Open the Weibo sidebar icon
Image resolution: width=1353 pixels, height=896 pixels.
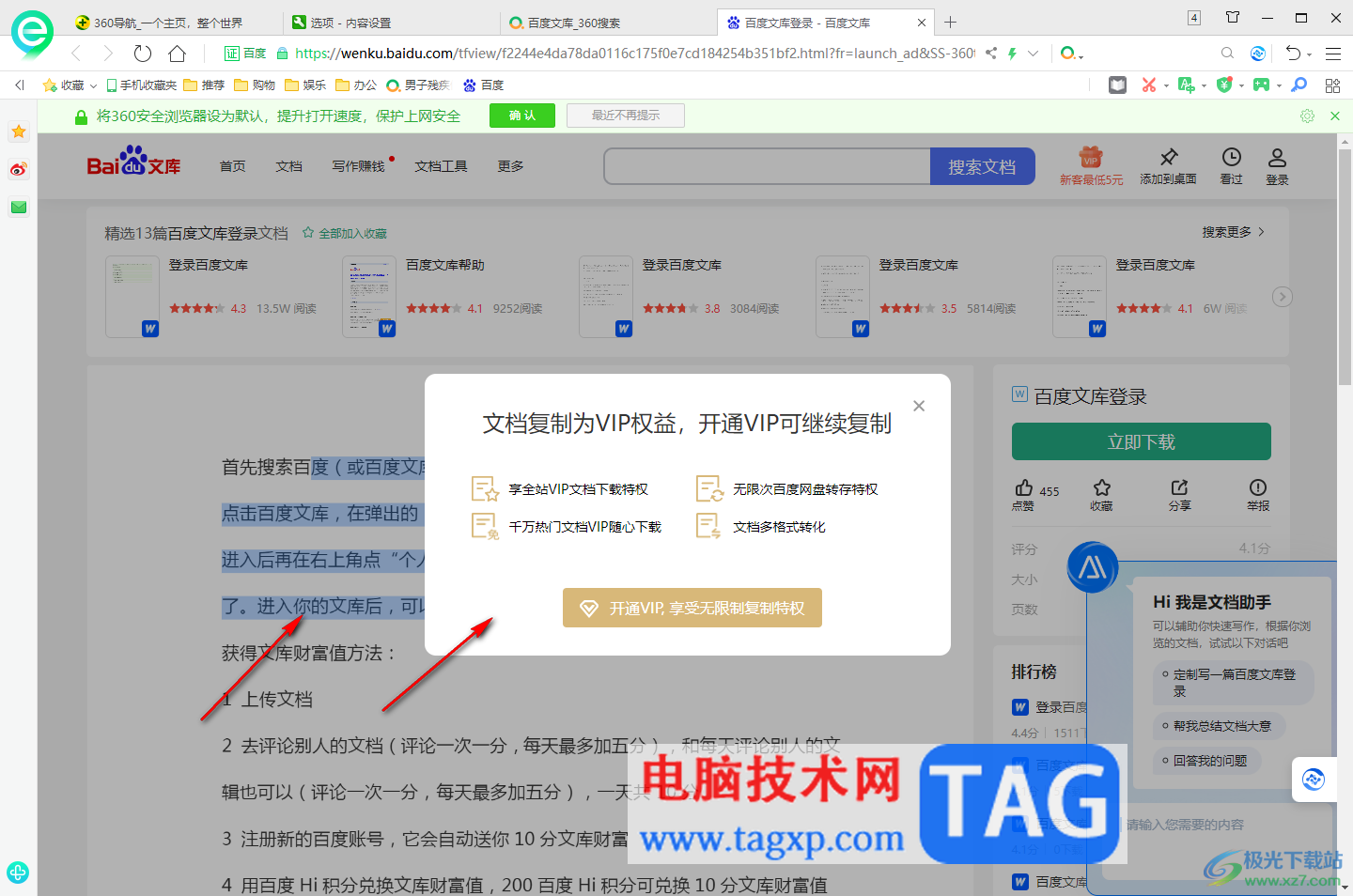(x=19, y=170)
